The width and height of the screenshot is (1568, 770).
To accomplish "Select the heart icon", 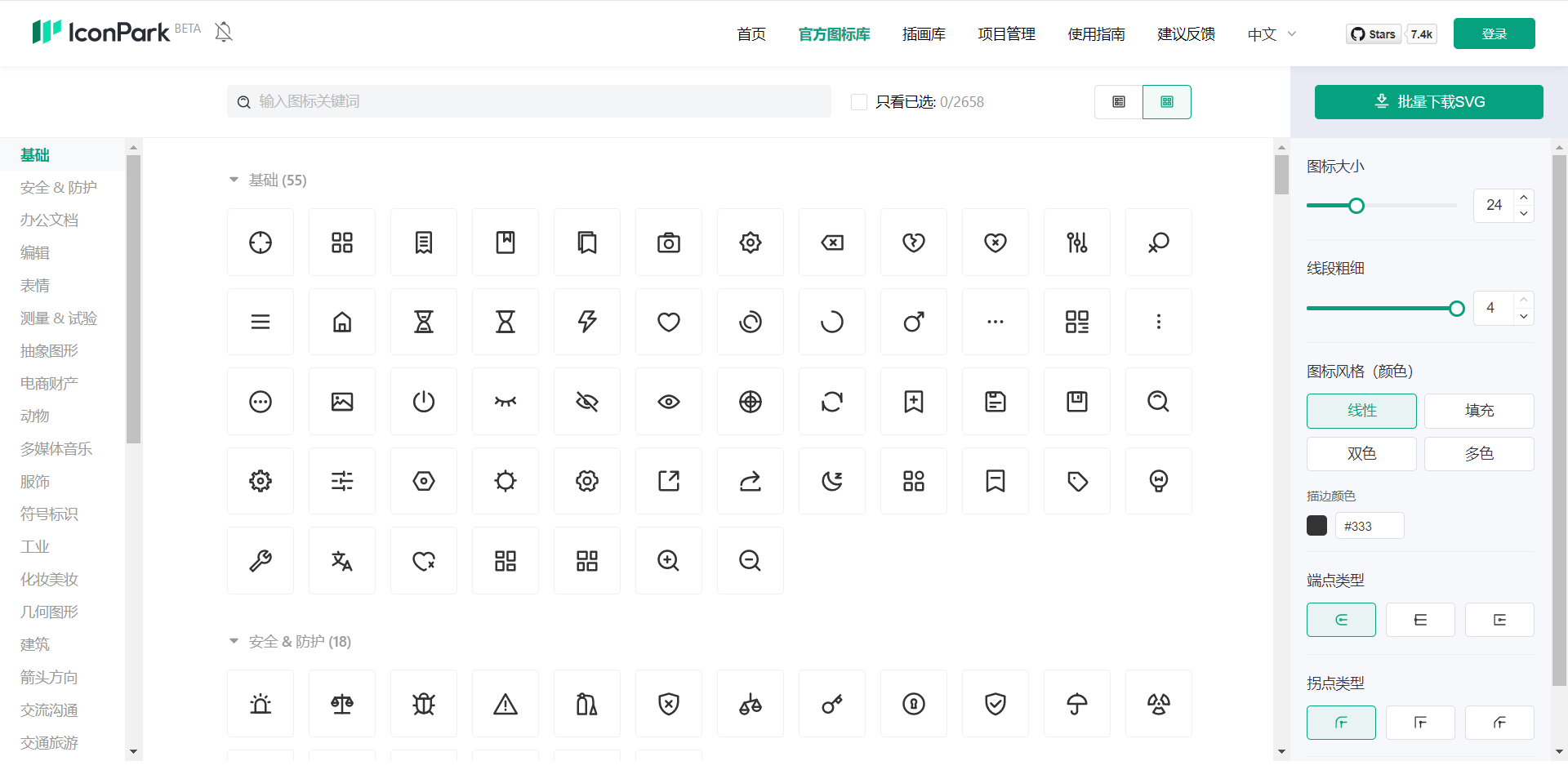I will [x=669, y=322].
